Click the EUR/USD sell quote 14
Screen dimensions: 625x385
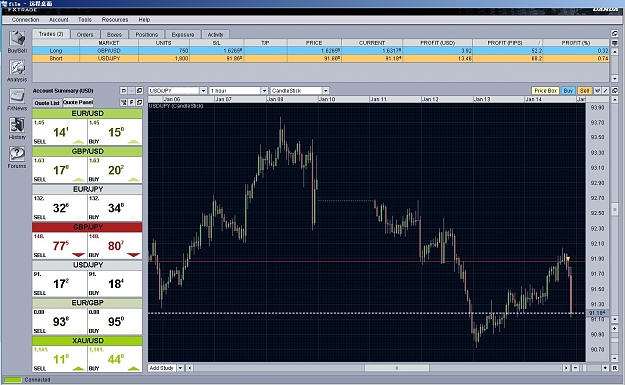tap(59, 132)
